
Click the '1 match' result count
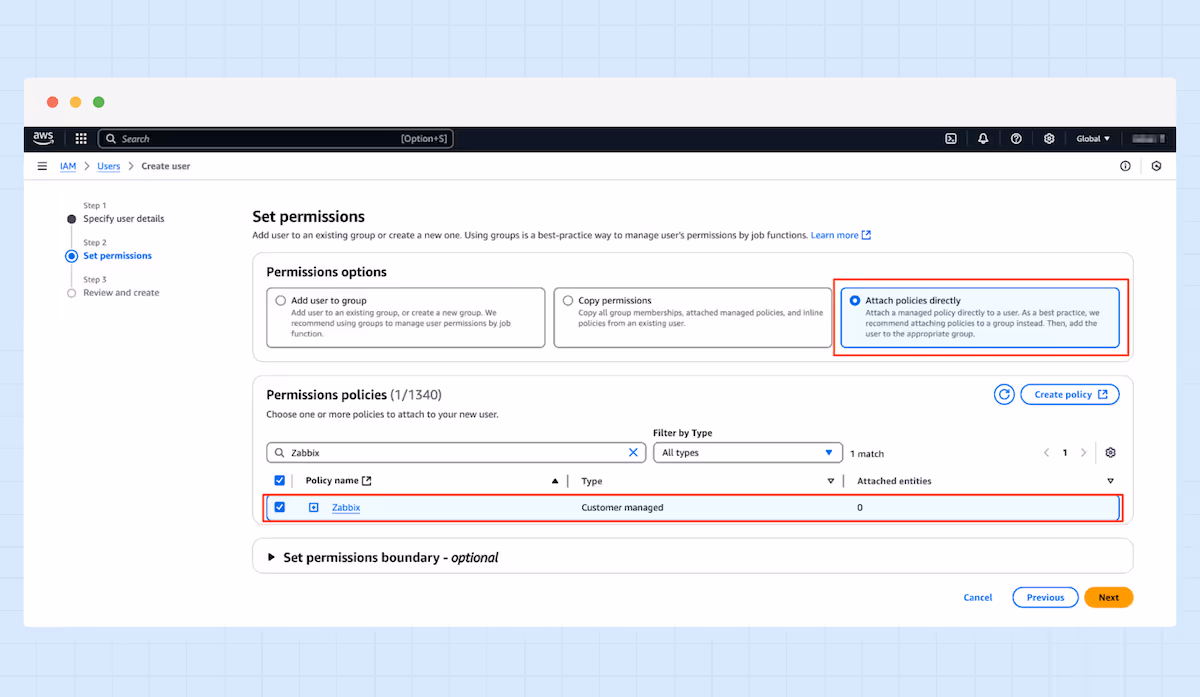point(867,454)
